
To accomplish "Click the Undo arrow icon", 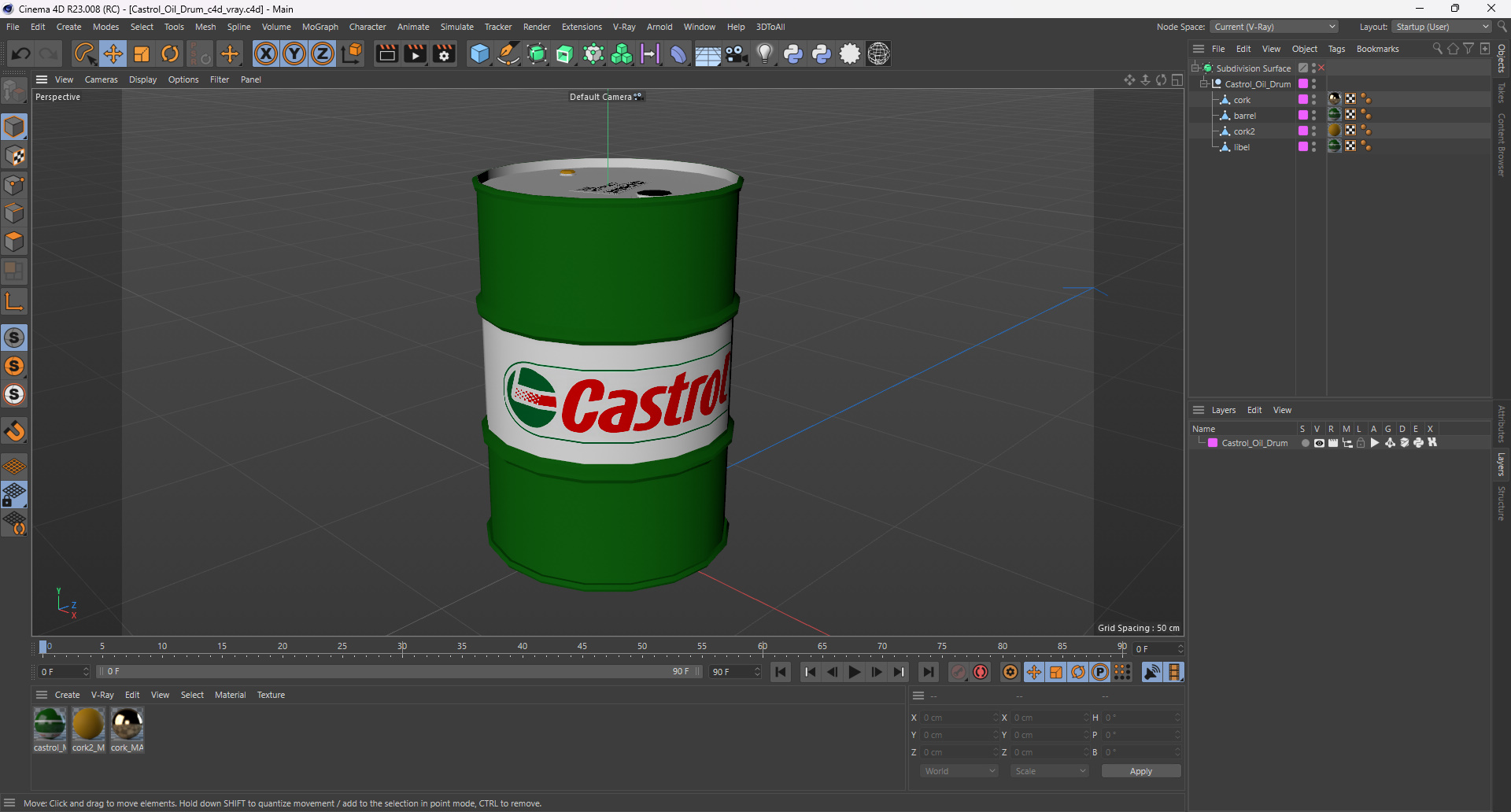I will [21, 54].
